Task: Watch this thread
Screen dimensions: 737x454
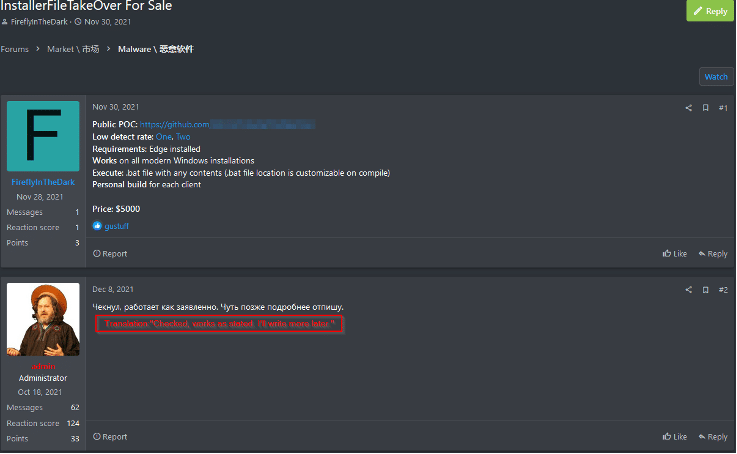Action: [716, 77]
